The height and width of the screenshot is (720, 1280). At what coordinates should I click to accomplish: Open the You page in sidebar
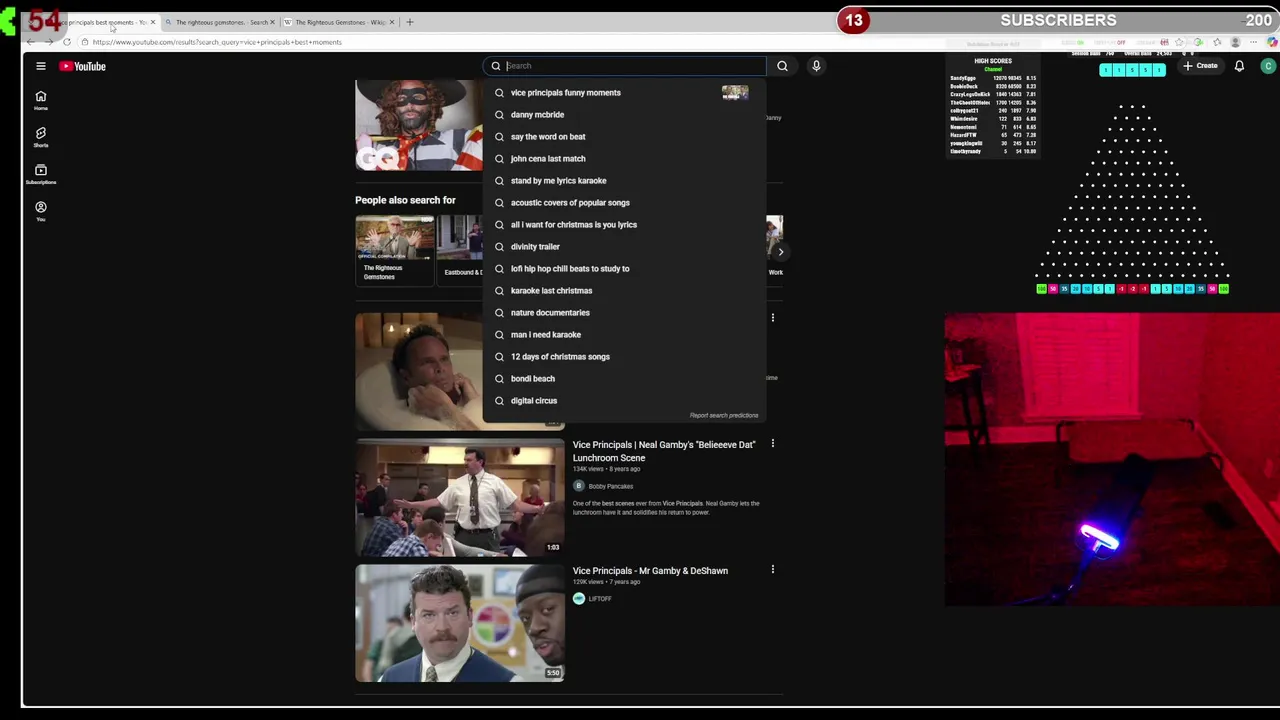[41, 211]
